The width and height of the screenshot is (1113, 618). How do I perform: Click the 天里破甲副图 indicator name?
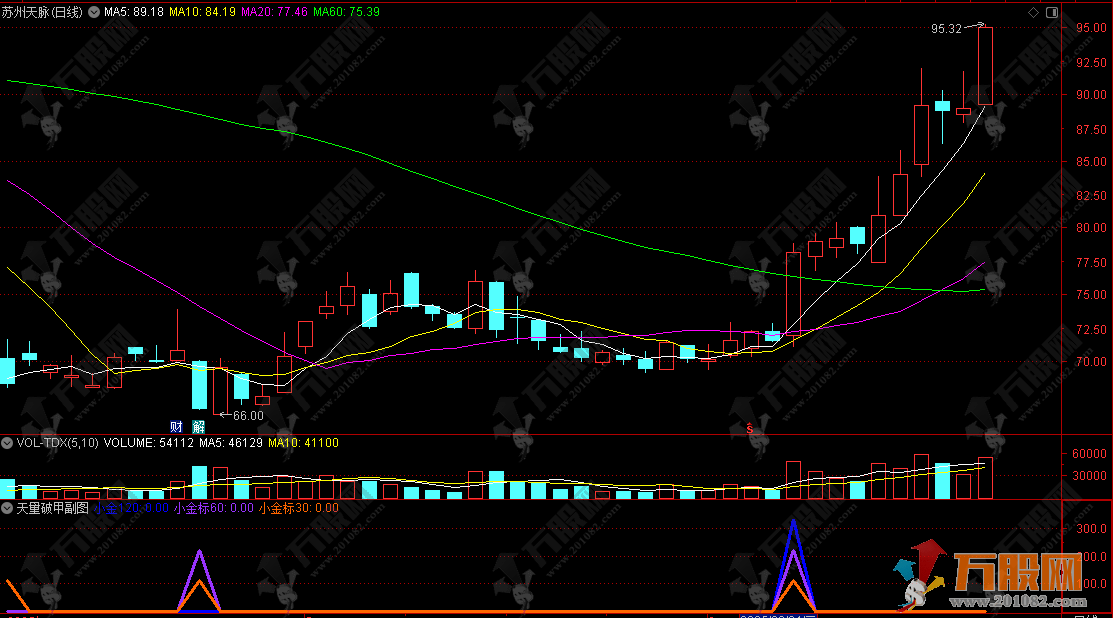coord(53,508)
